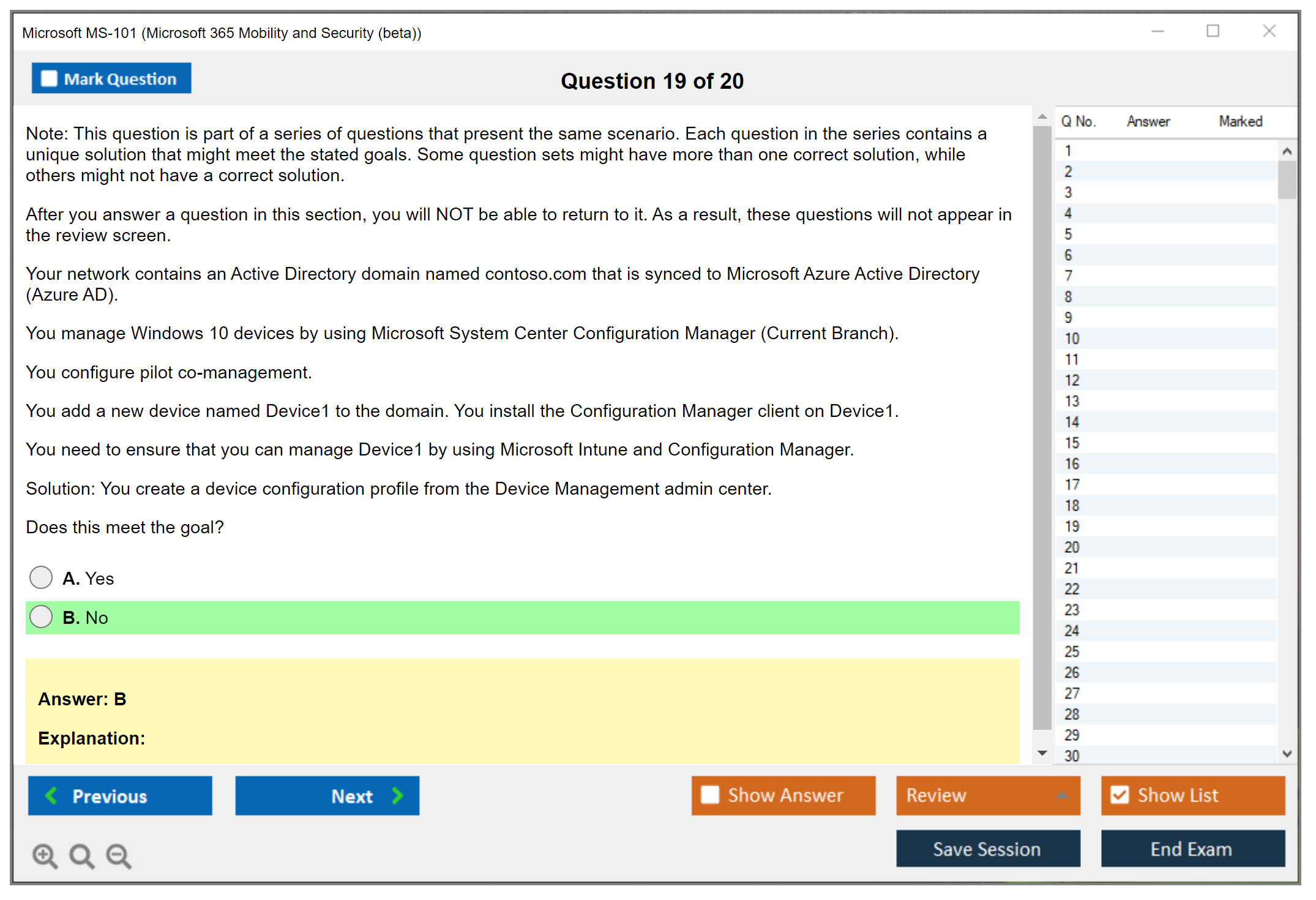
Task: Uncheck the Show List checkbox
Action: tap(1120, 795)
